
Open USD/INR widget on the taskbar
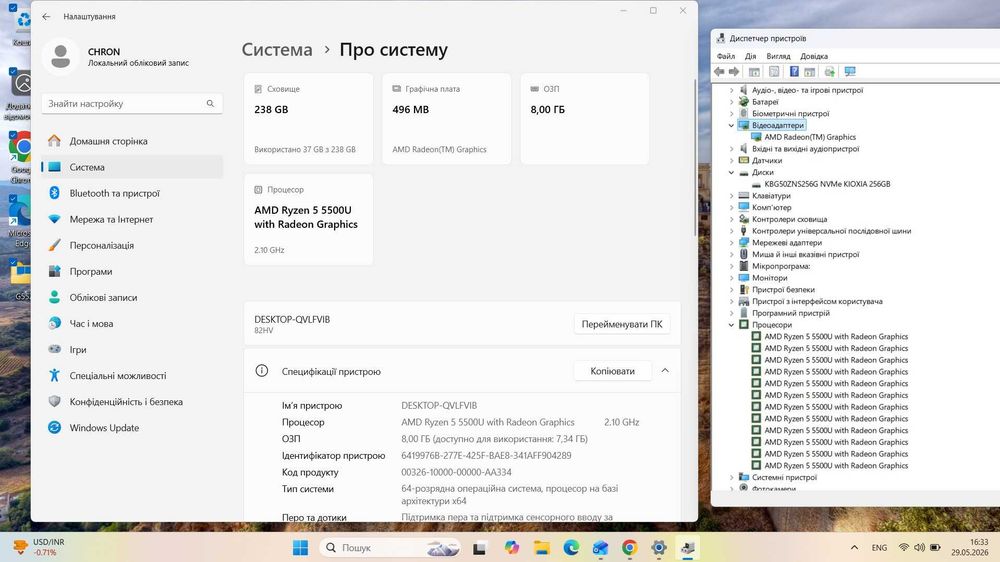[x=40, y=547]
